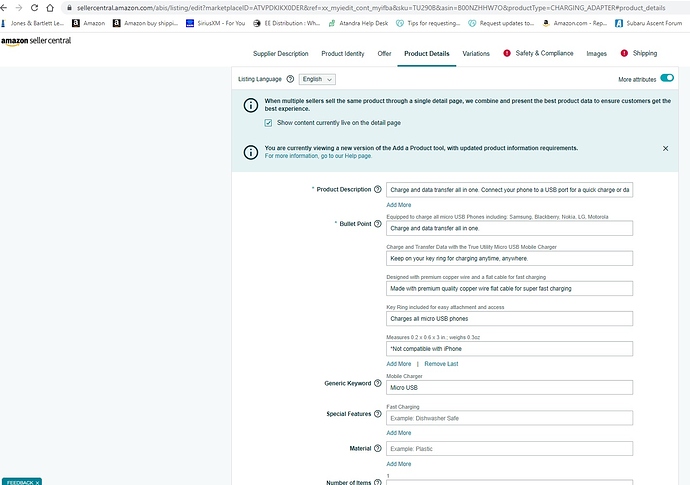Screen dimensions: 690x485
Task: Uncheck Show content currently live checkbox
Action: tap(268, 123)
